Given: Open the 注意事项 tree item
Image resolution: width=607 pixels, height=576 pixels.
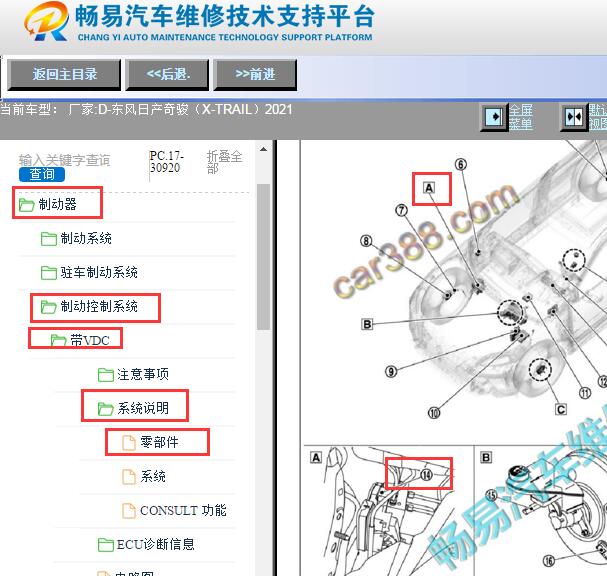Looking at the screenshot, I should pos(143,374).
